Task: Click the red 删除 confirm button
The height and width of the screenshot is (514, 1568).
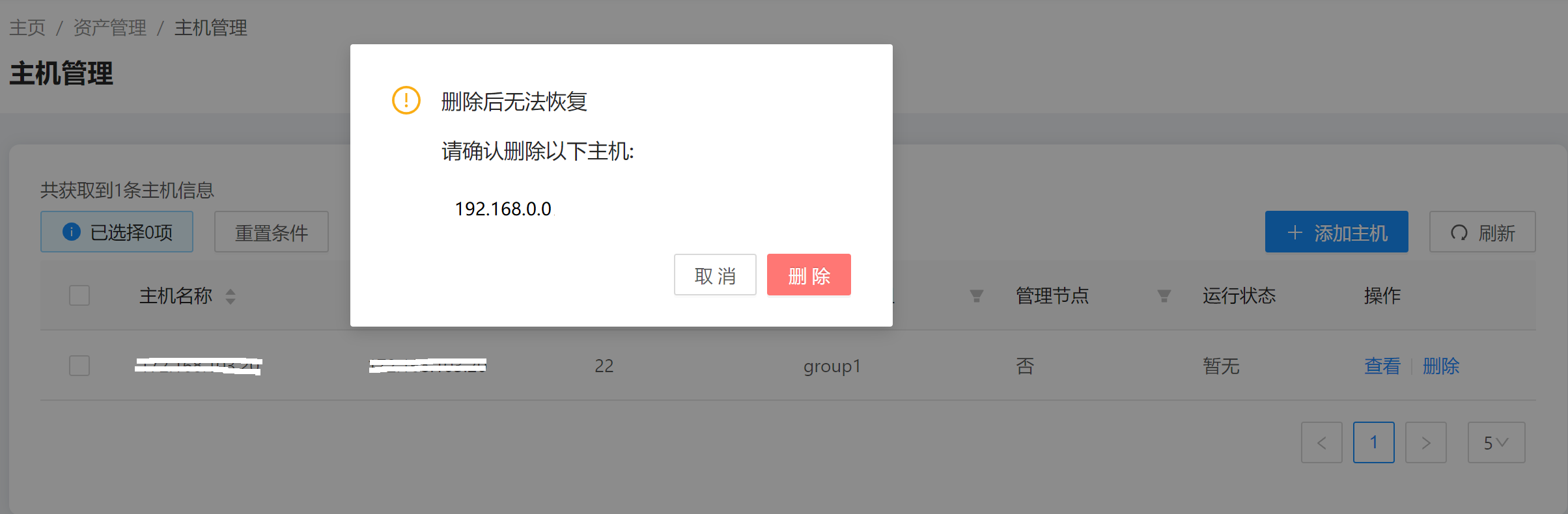Action: click(809, 275)
